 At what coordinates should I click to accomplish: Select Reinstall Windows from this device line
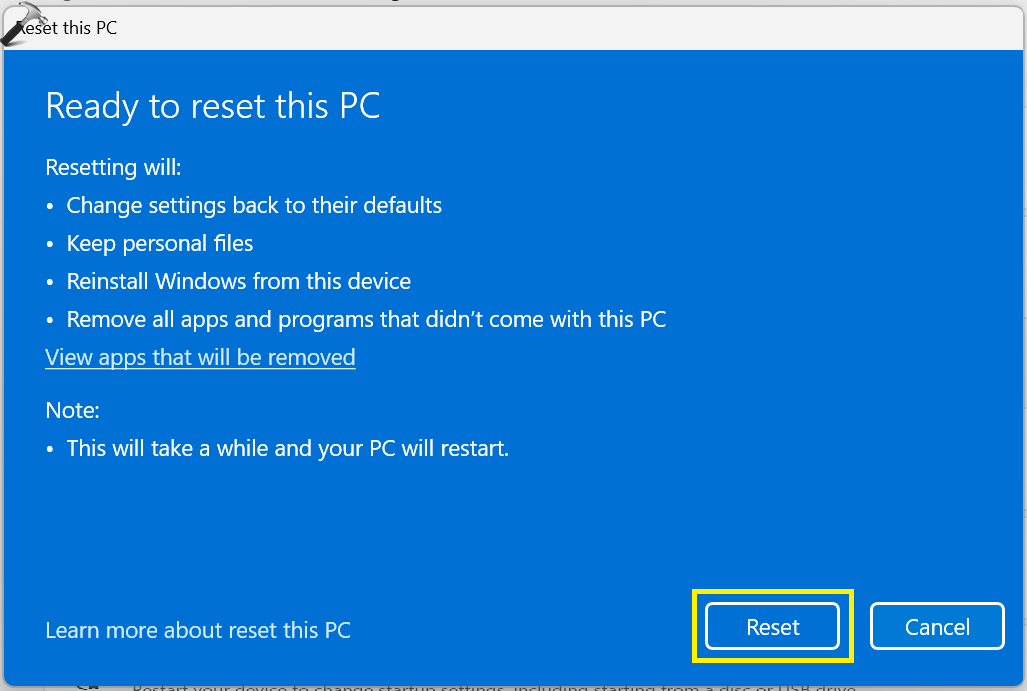pos(239,282)
